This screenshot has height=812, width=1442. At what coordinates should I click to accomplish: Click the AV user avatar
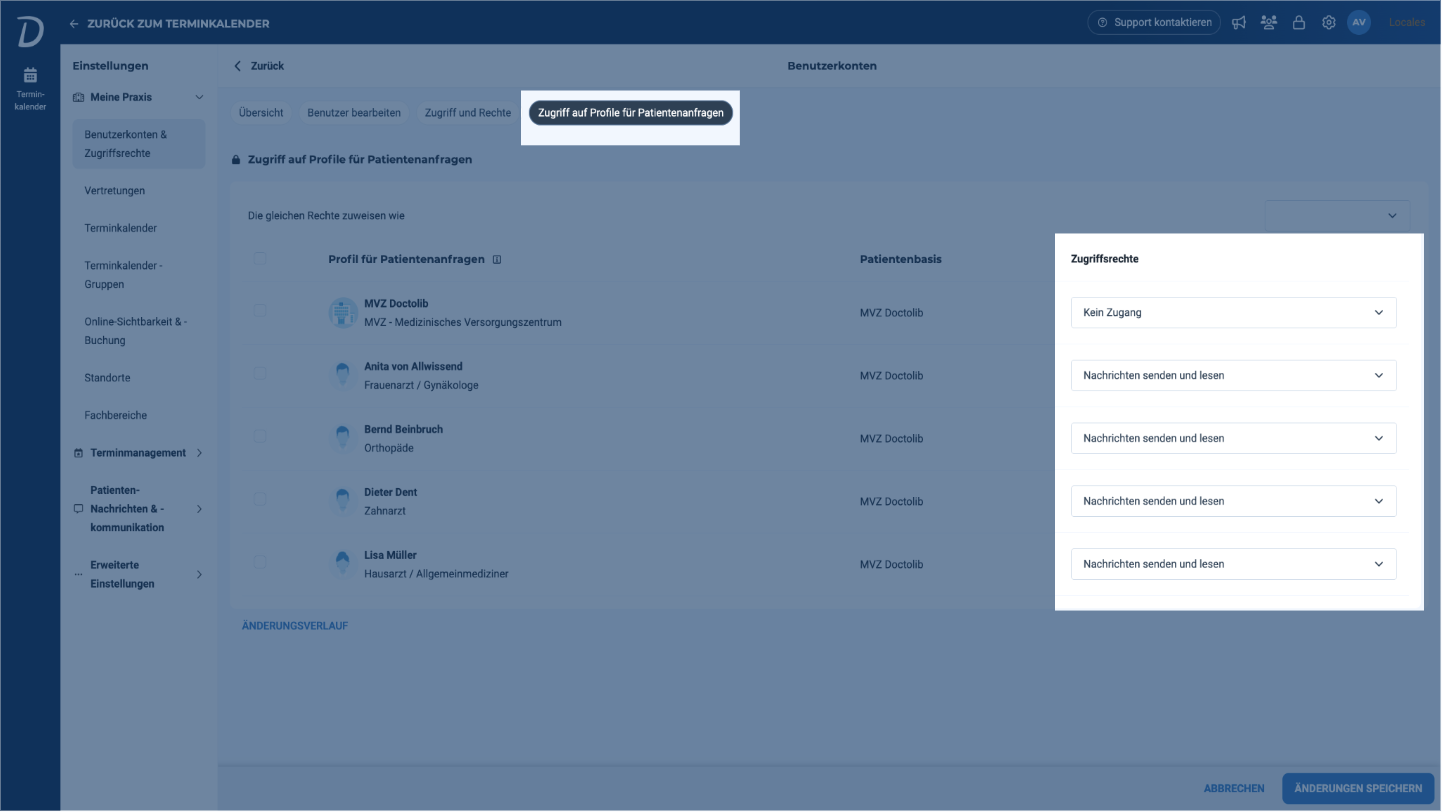click(1359, 22)
